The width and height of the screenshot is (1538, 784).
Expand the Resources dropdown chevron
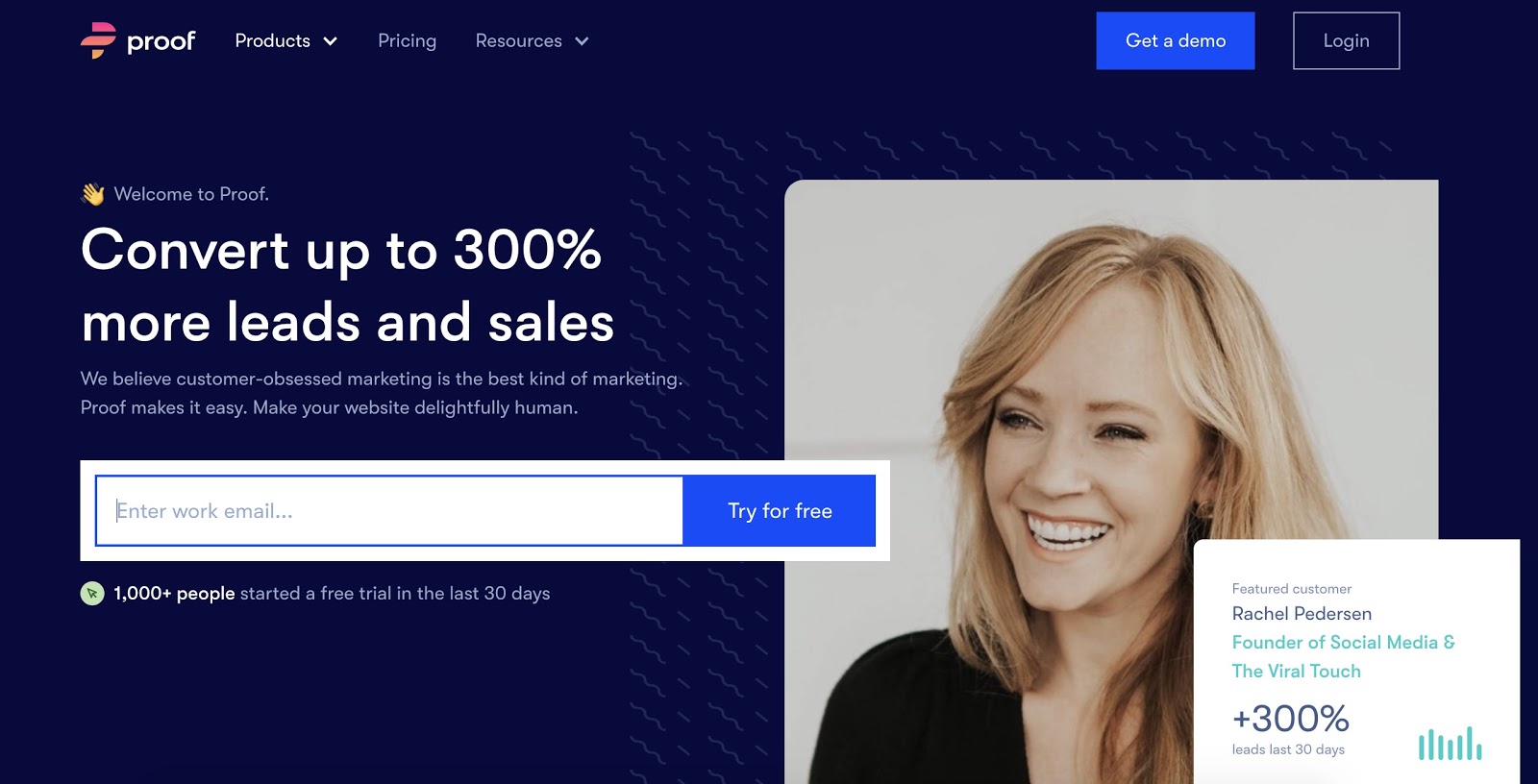pyautogui.click(x=582, y=41)
